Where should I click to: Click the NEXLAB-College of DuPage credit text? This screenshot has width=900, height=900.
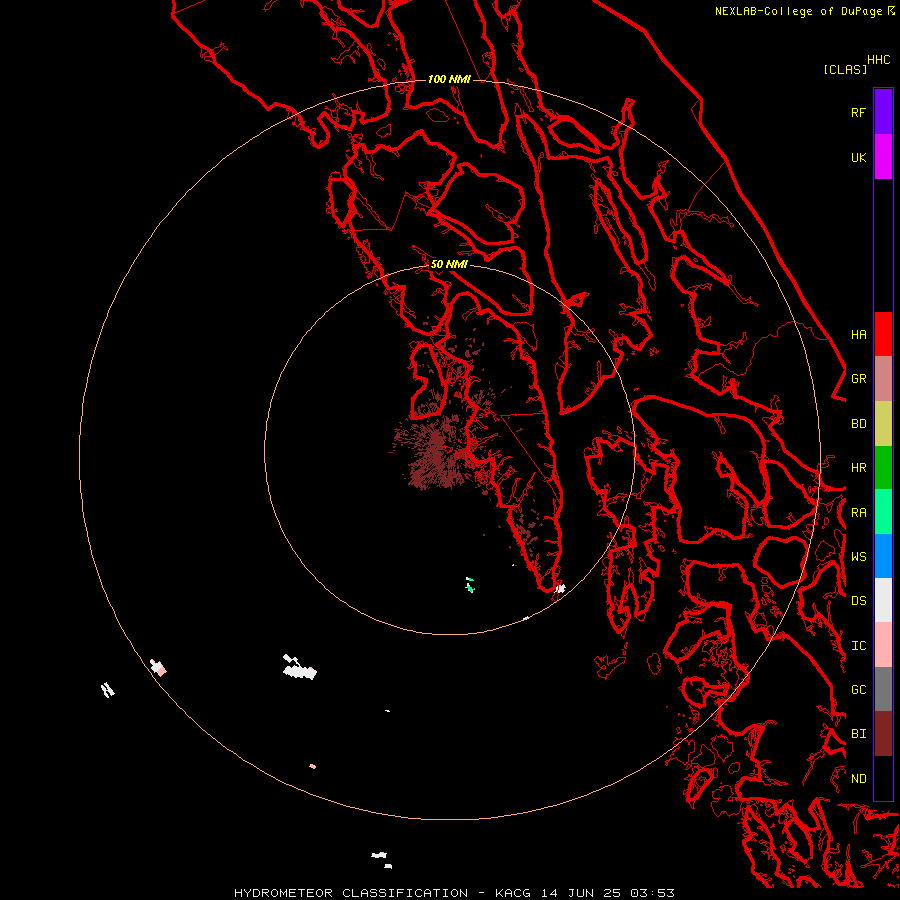click(x=801, y=11)
